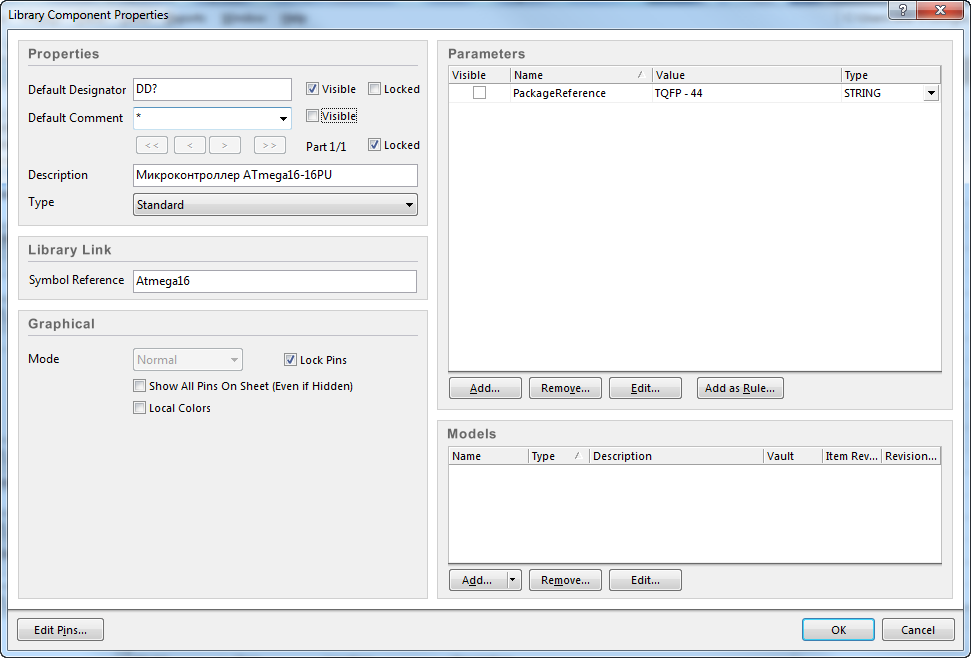Click Description column header in Models
The image size is (971, 658).
(676, 456)
